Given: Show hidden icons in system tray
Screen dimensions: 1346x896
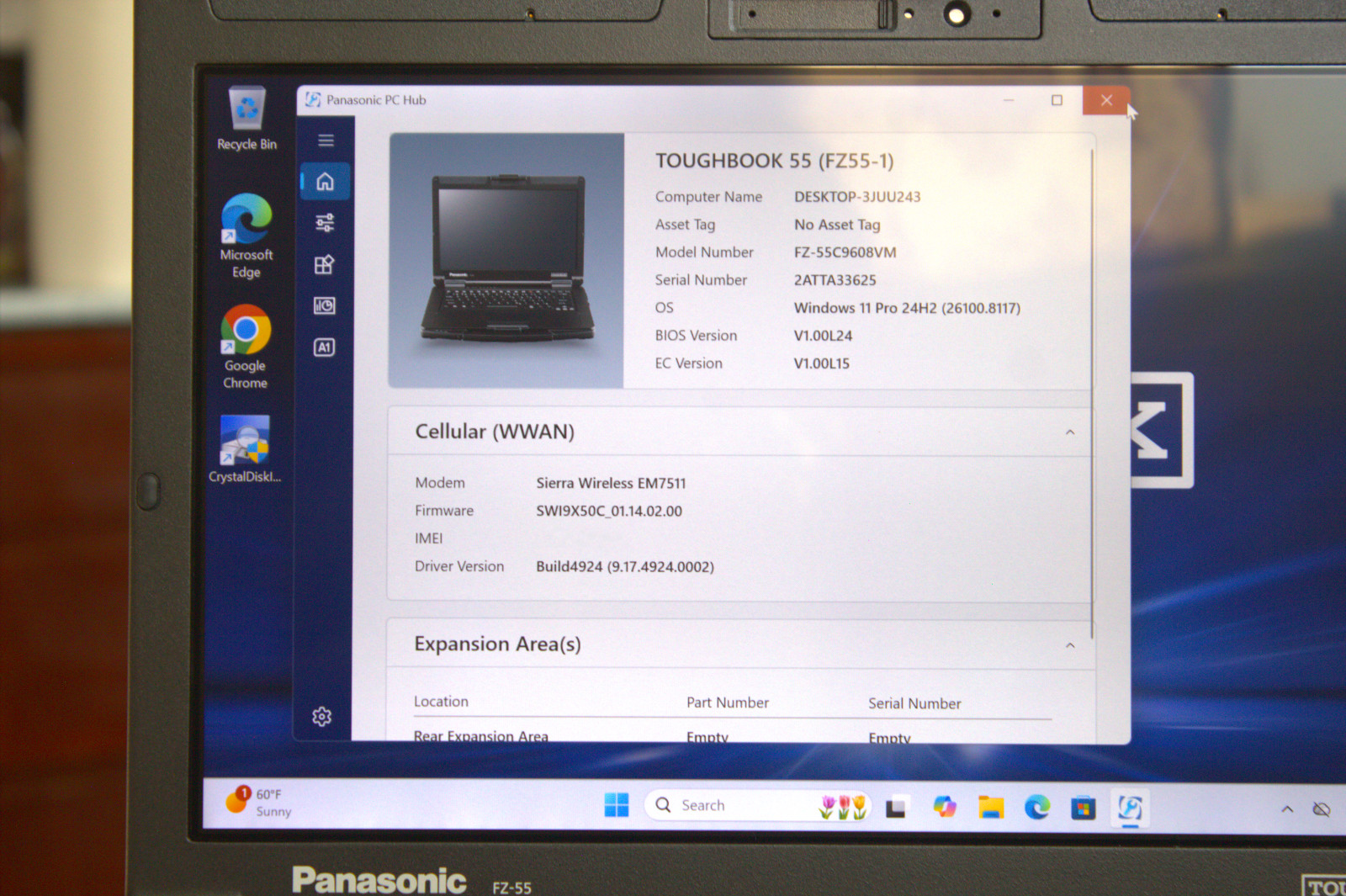Looking at the screenshot, I should [x=1287, y=809].
